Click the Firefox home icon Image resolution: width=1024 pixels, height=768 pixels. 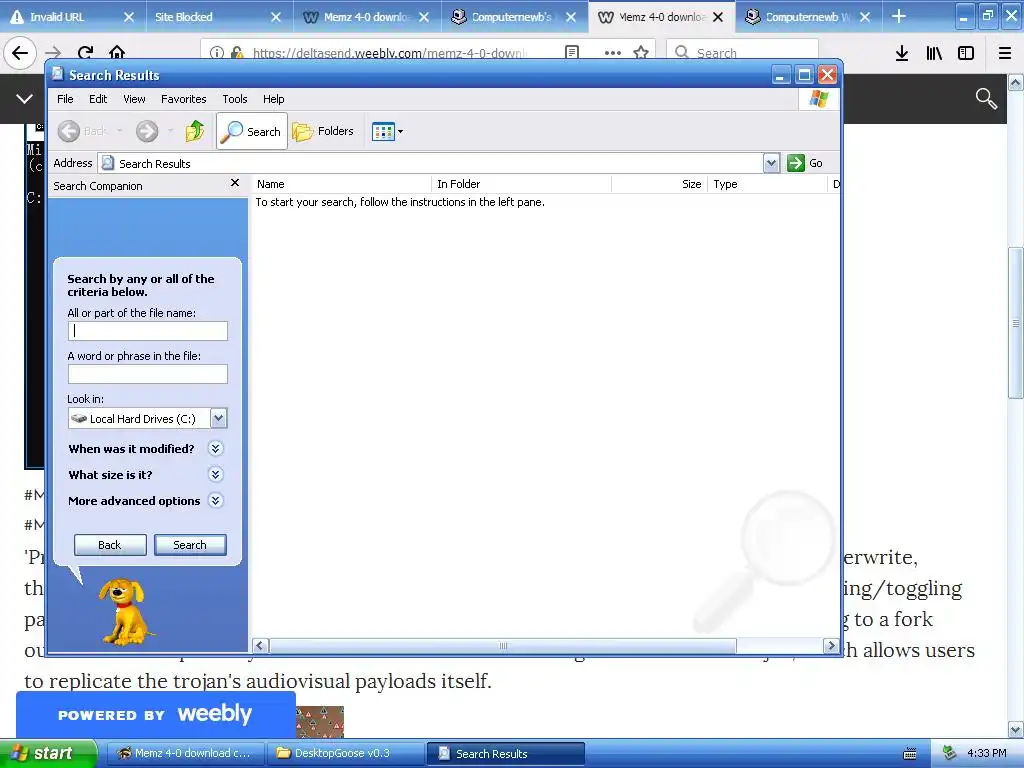coord(117,52)
